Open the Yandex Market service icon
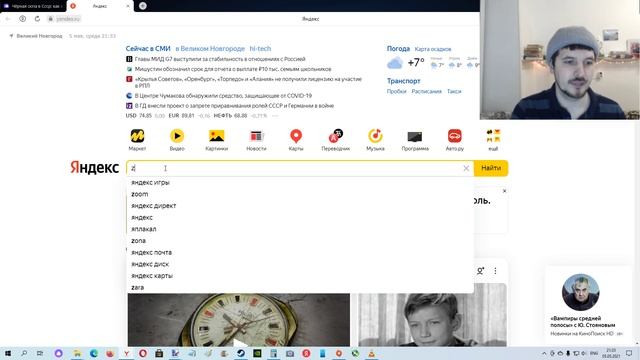The image size is (640, 360). click(x=137, y=136)
